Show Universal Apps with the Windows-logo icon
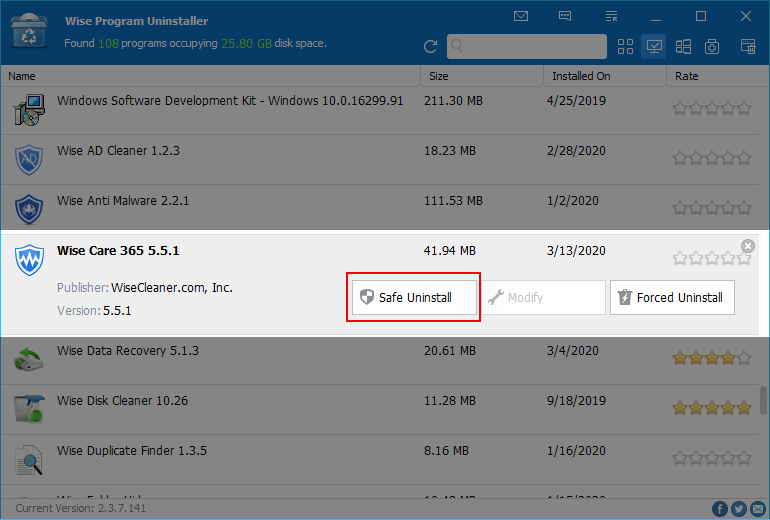This screenshot has height=520, width=770. (683, 47)
